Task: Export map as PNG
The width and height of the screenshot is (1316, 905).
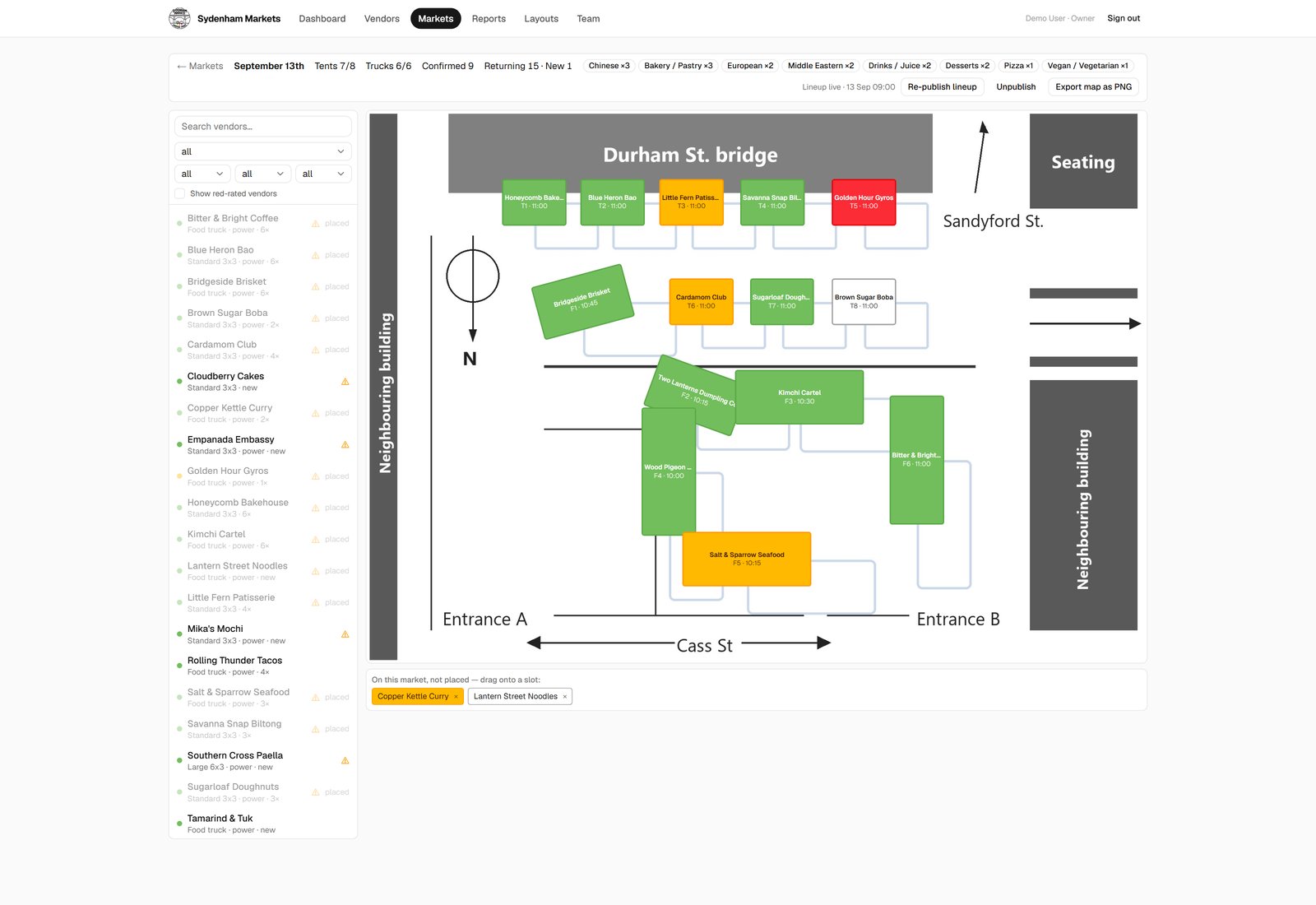Action: tap(1093, 87)
